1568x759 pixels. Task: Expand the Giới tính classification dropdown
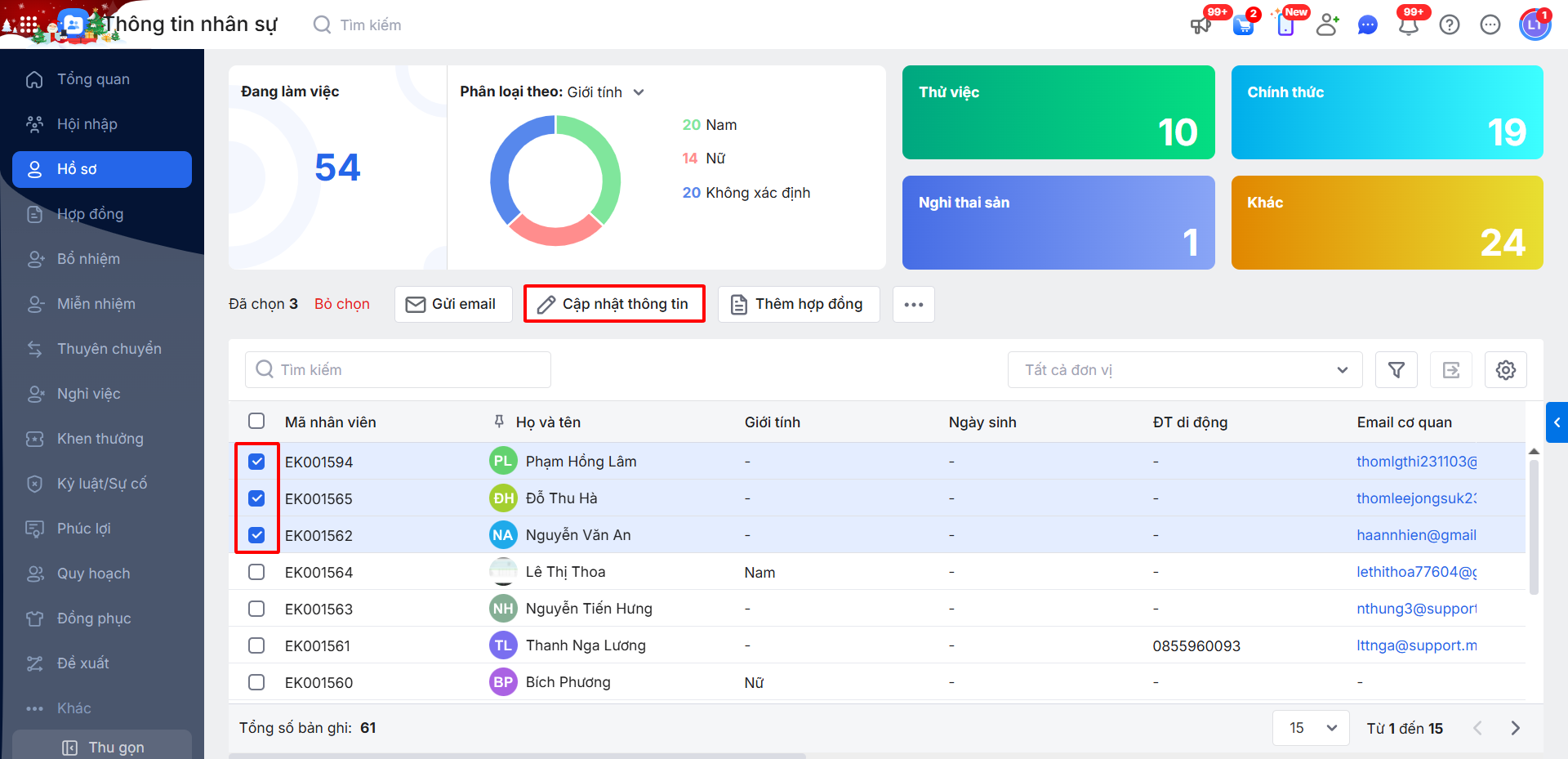(x=639, y=92)
